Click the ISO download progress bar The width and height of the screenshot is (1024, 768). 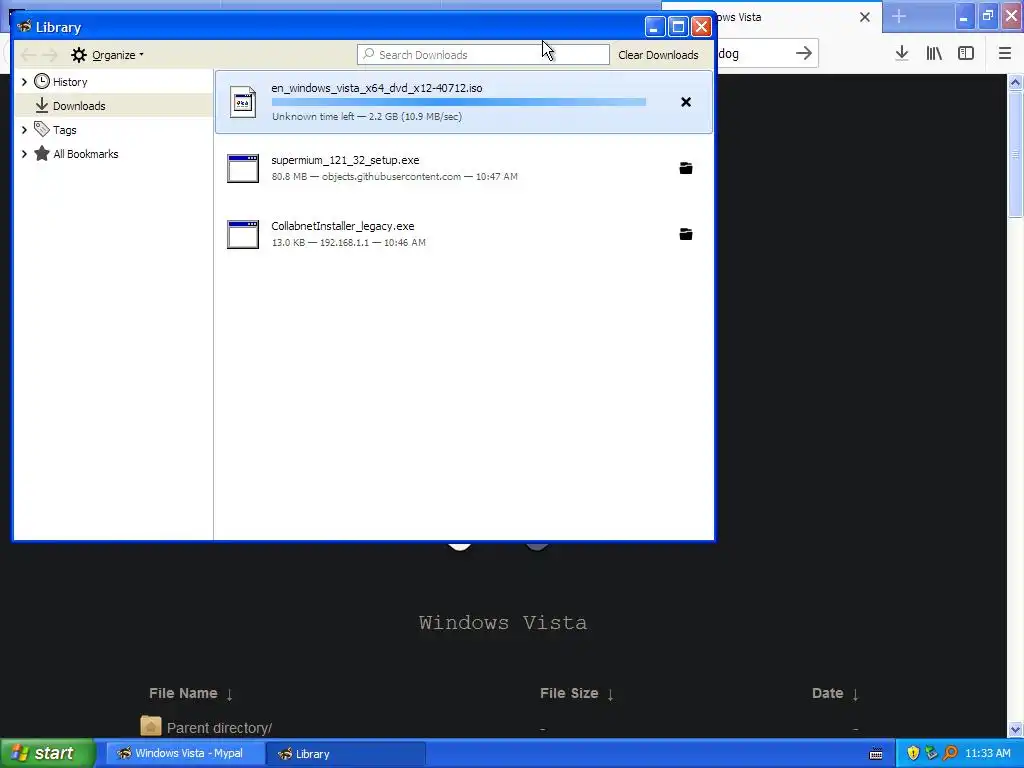458,102
